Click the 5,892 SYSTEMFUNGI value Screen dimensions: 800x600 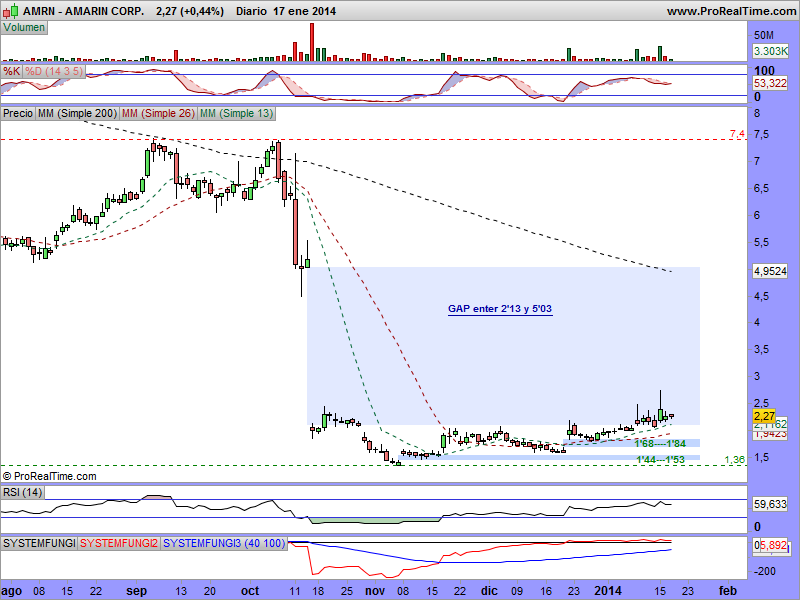coord(773,545)
